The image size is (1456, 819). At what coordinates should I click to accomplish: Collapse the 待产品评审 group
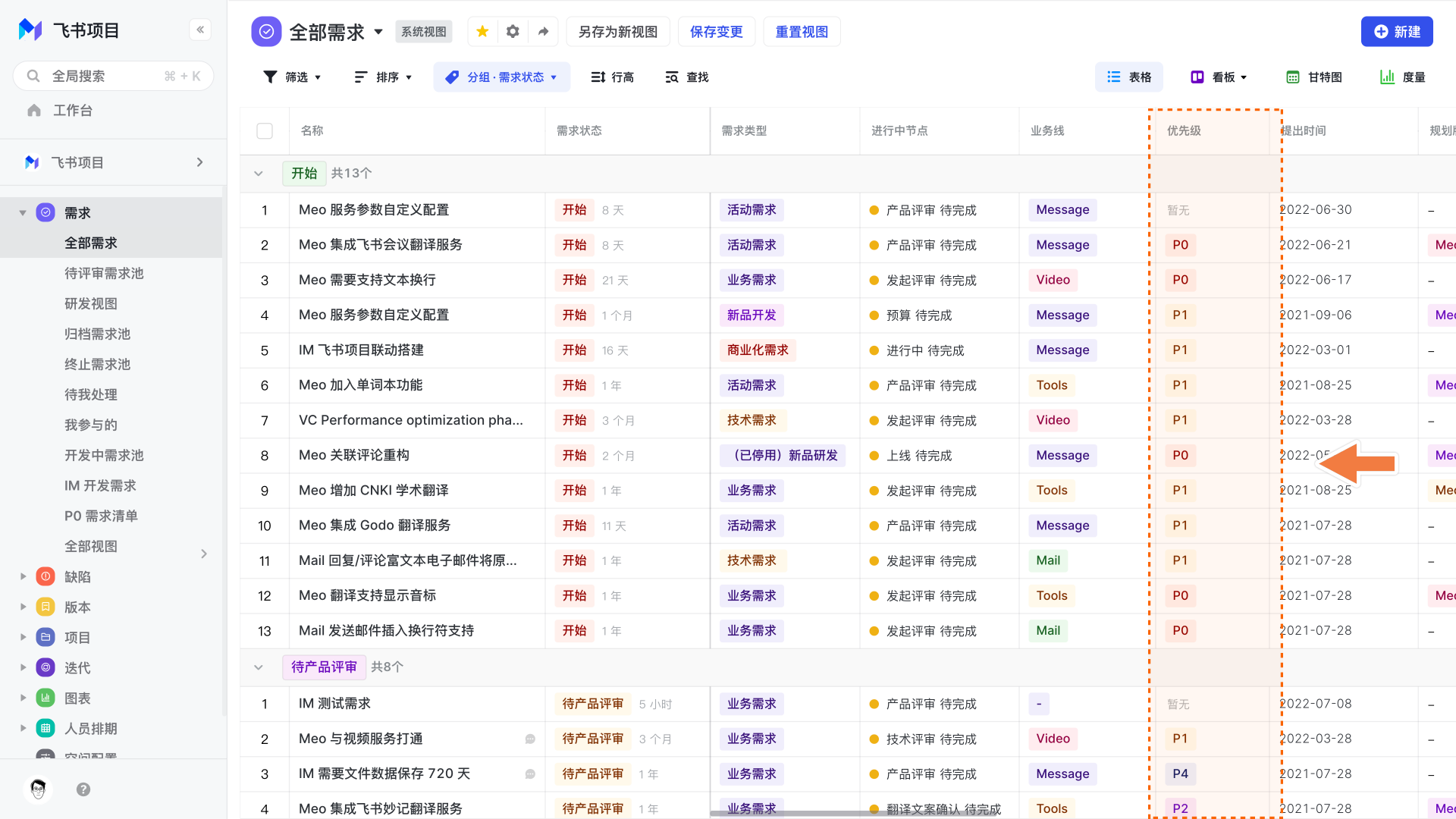coord(259,667)
